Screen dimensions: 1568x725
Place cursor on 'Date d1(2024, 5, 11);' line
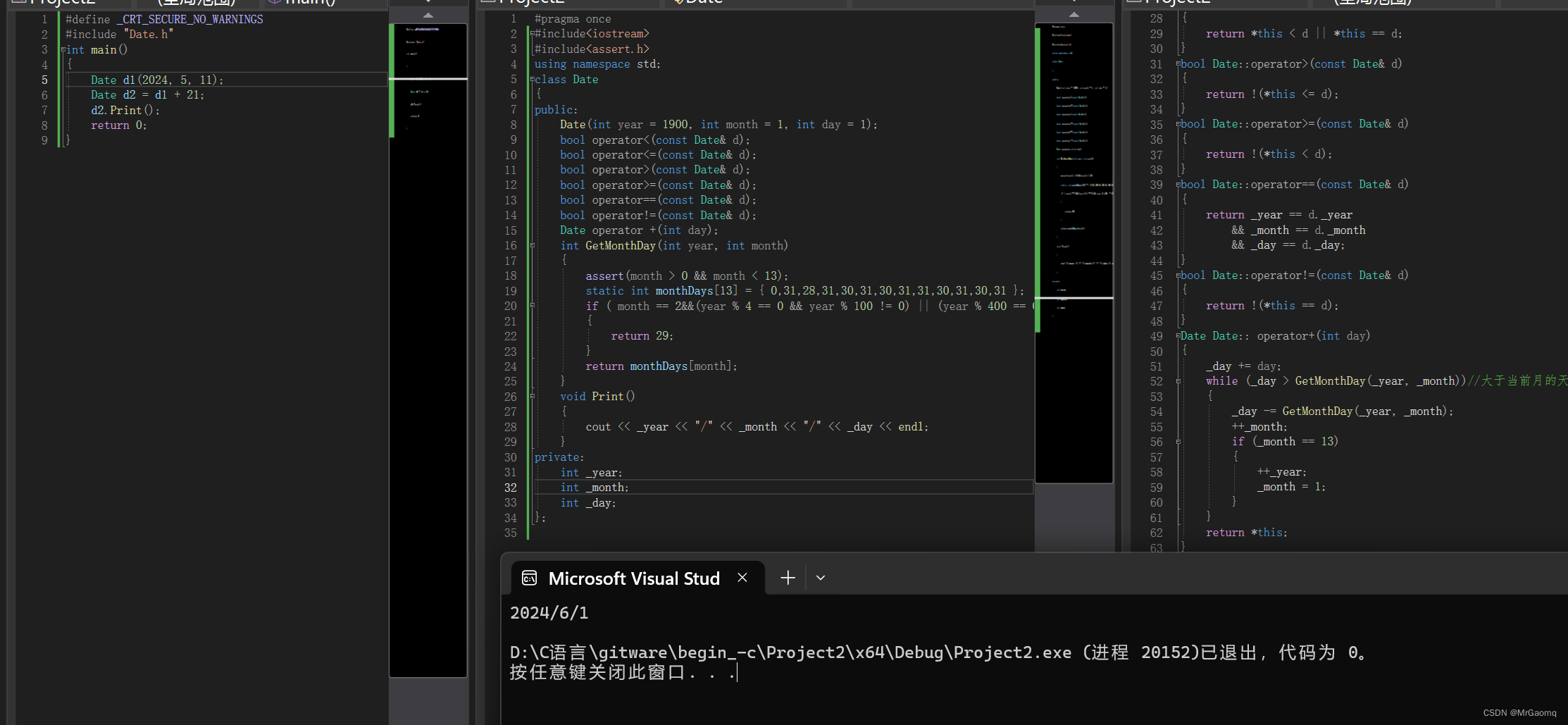(x=157, y=80)
